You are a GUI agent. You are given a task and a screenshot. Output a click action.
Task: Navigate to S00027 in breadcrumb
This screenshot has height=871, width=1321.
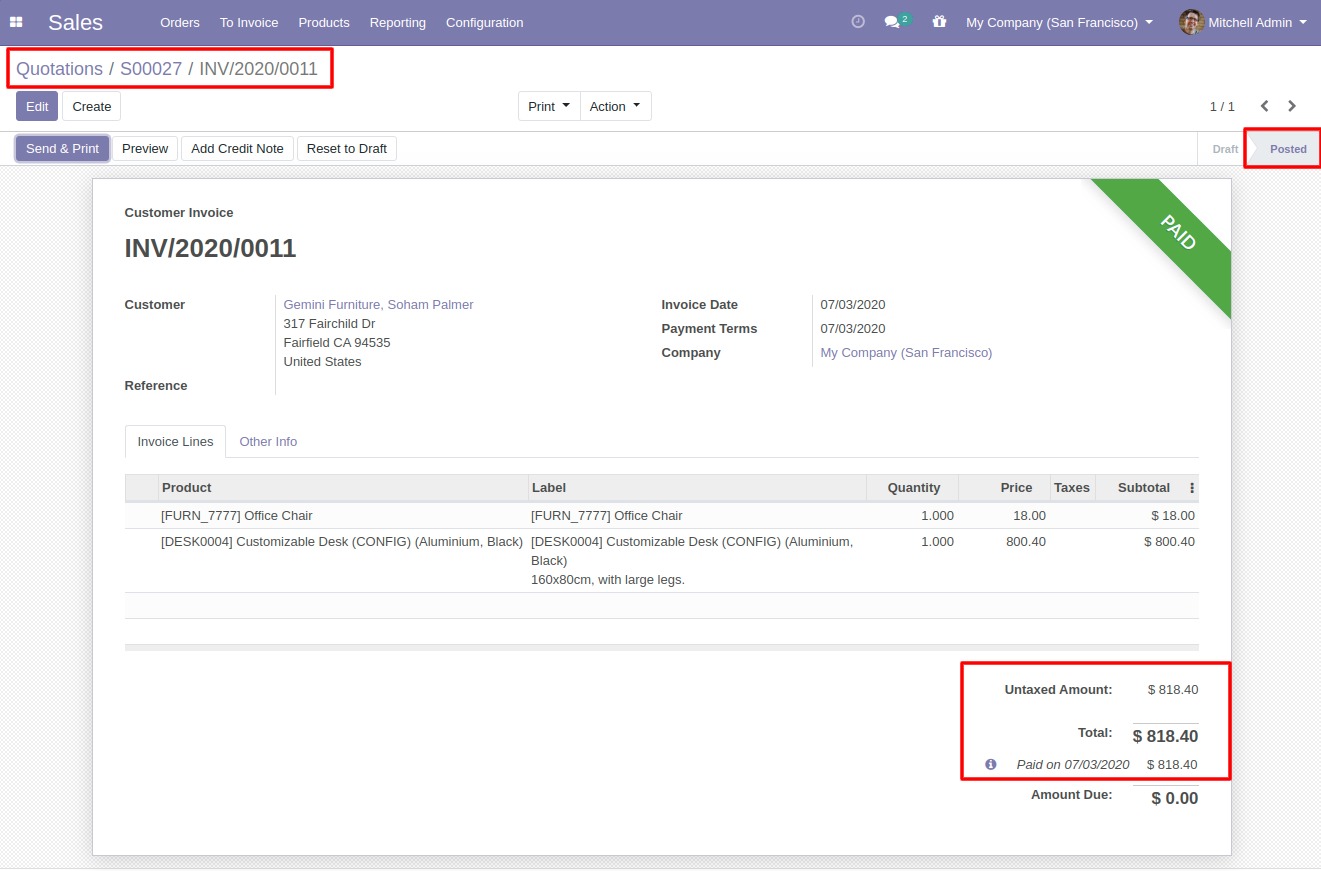(x=151, y=69)
